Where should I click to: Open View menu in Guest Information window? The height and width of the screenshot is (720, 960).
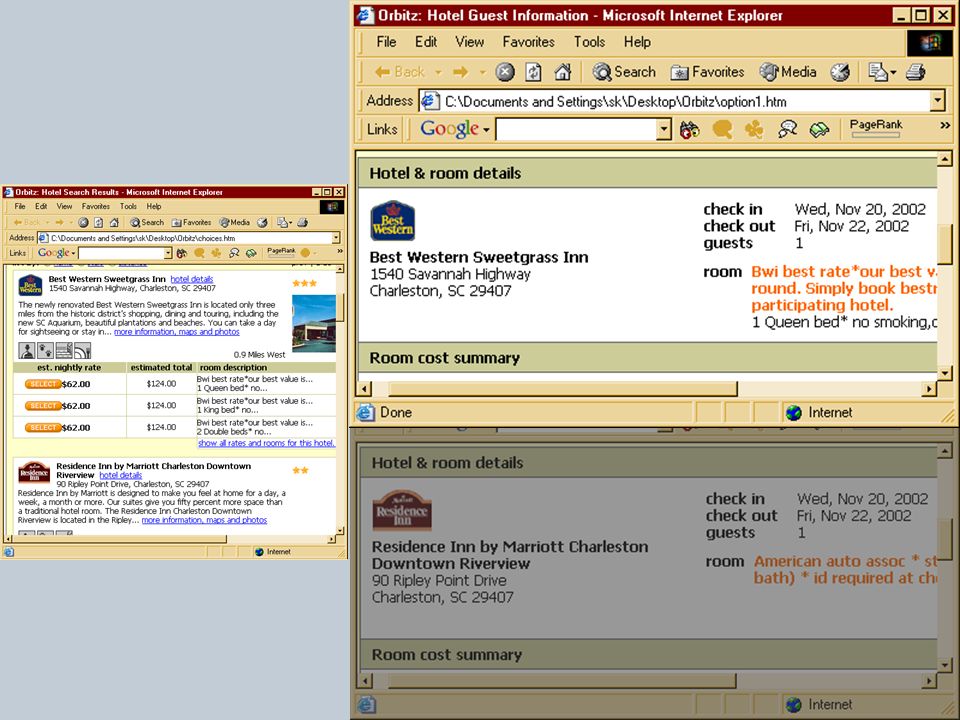(470, 42)
